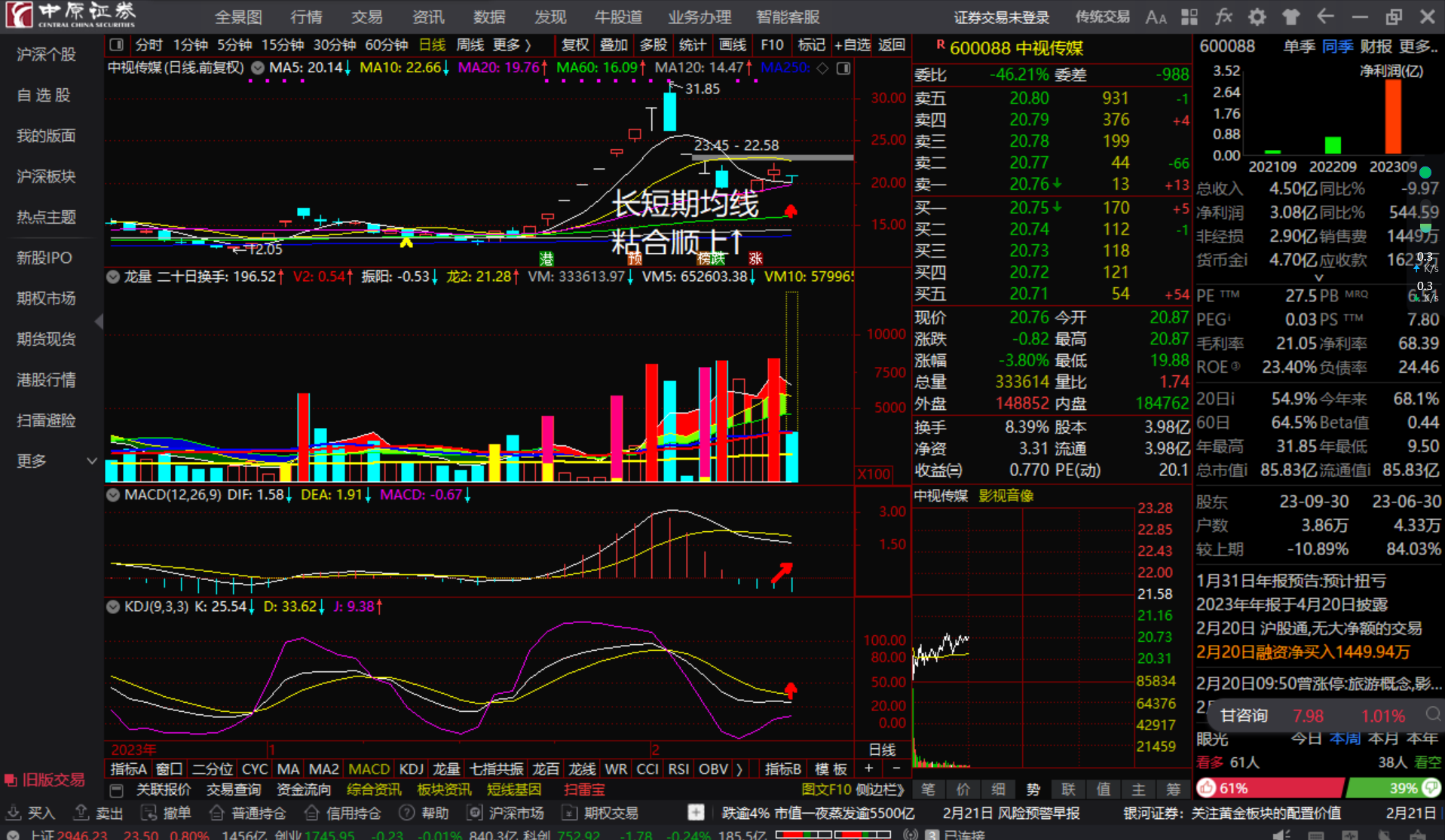Screen dimensions: 1445x840
Task: Toggle the round marker beside KDJ(9,3,3)
Action: [113, 606]
